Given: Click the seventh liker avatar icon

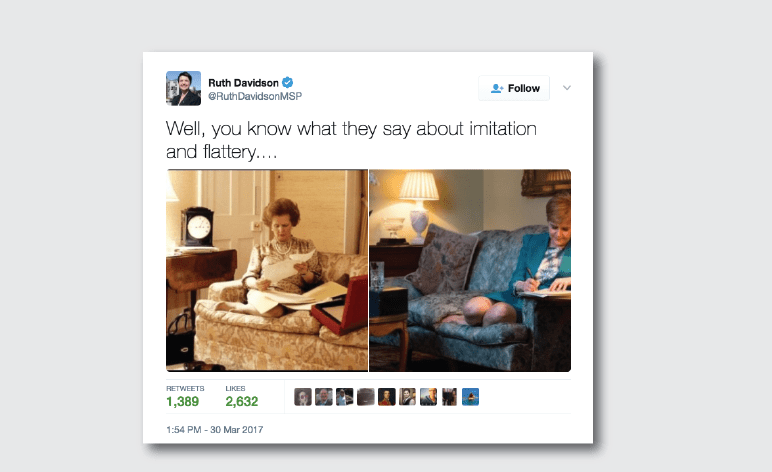Looking at the screenshot, I should 428,397.
